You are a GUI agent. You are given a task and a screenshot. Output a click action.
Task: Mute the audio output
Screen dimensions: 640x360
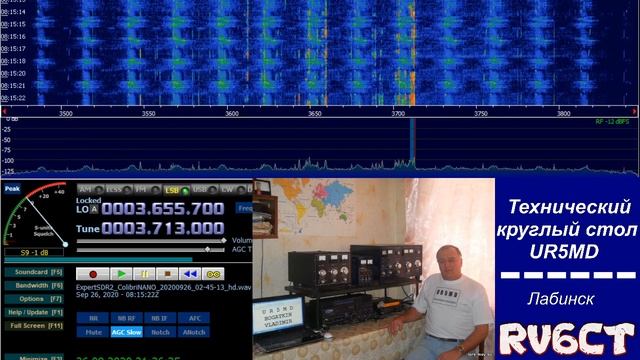93,332
